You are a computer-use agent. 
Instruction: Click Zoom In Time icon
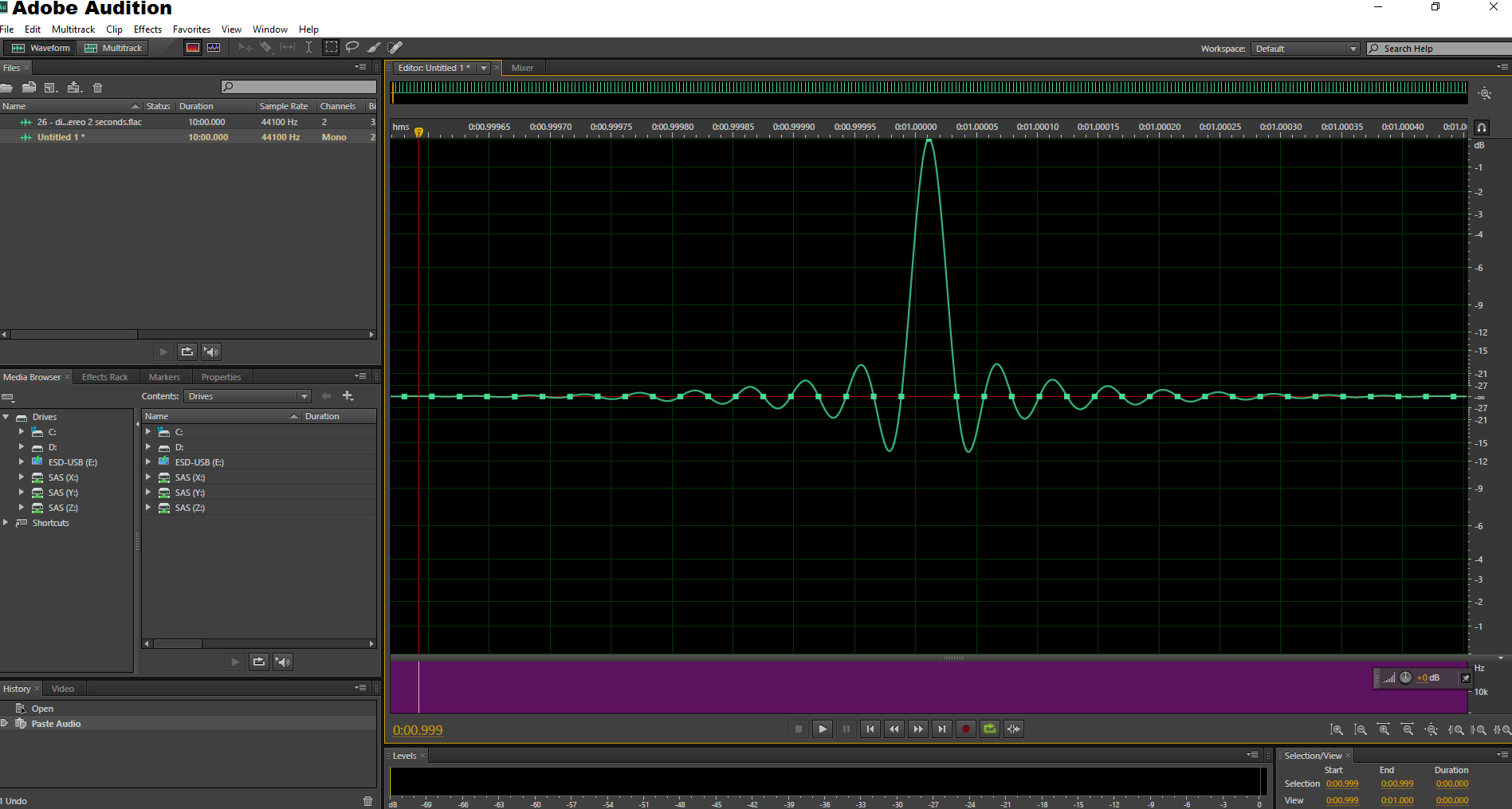click(x=1384, y=729)
